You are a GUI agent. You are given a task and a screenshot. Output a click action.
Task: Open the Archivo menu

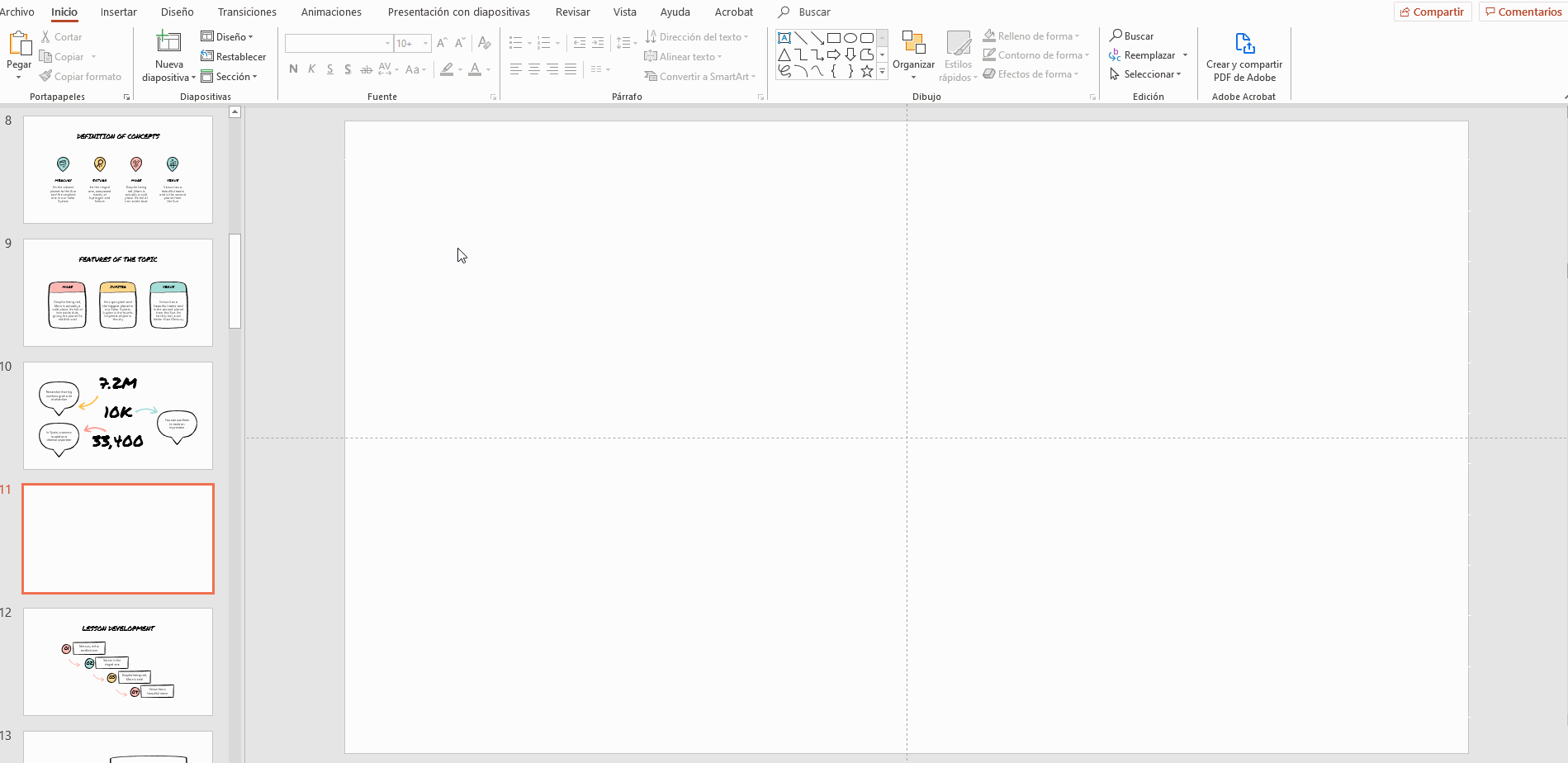tap(17, 12)
